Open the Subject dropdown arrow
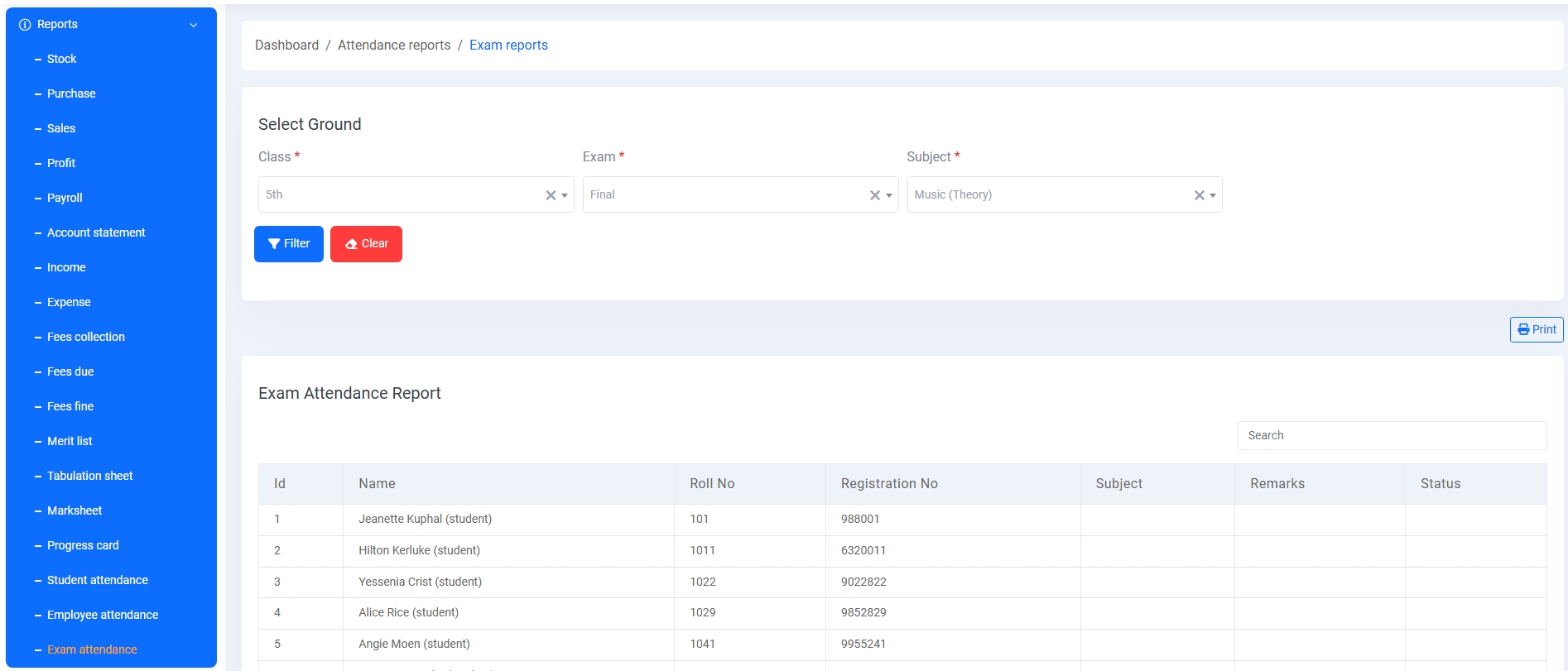1568x671 pixels. 1213,196
